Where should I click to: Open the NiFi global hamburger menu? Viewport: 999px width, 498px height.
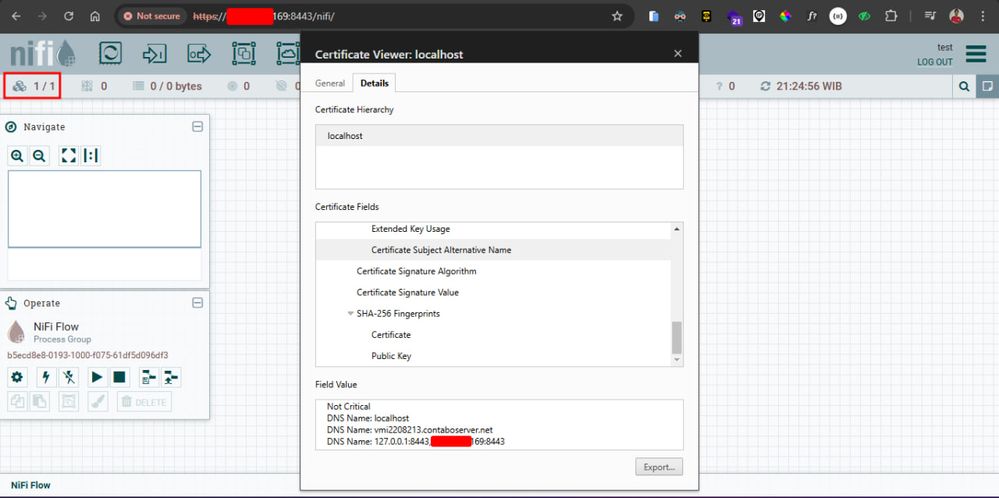975,53
